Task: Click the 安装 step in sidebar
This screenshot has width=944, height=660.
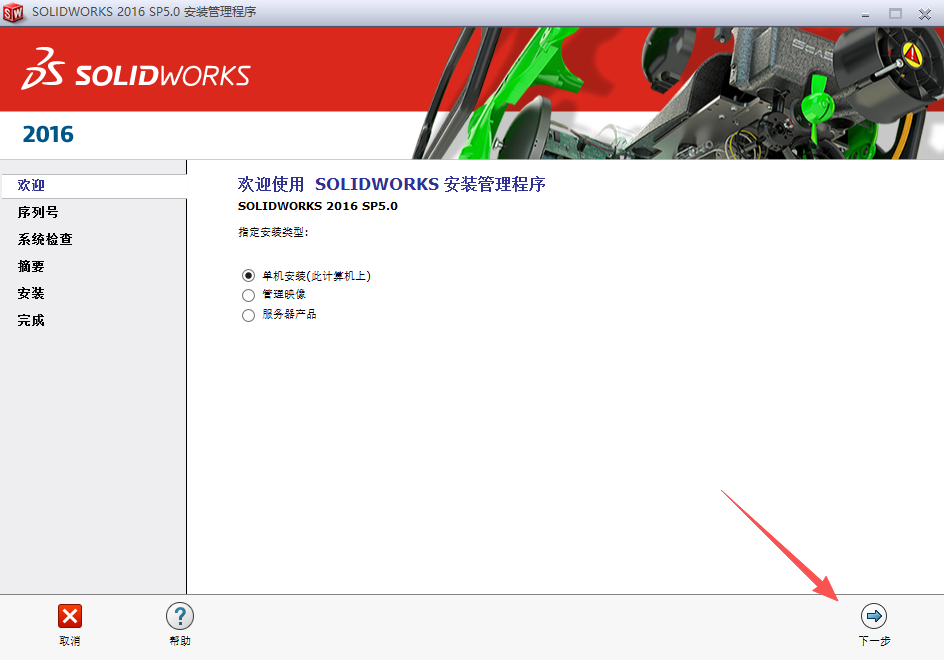Action: (30, 293)
